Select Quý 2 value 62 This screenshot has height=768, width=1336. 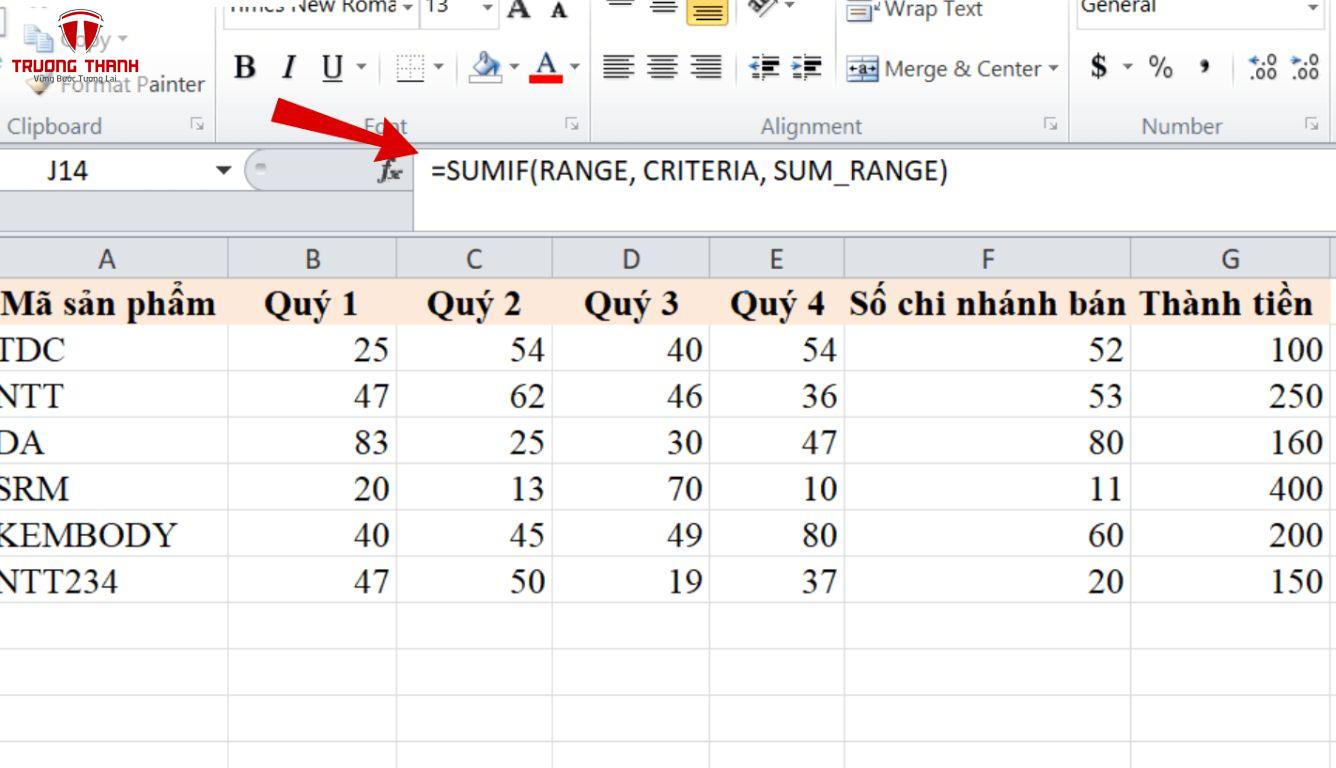[474, 396]
